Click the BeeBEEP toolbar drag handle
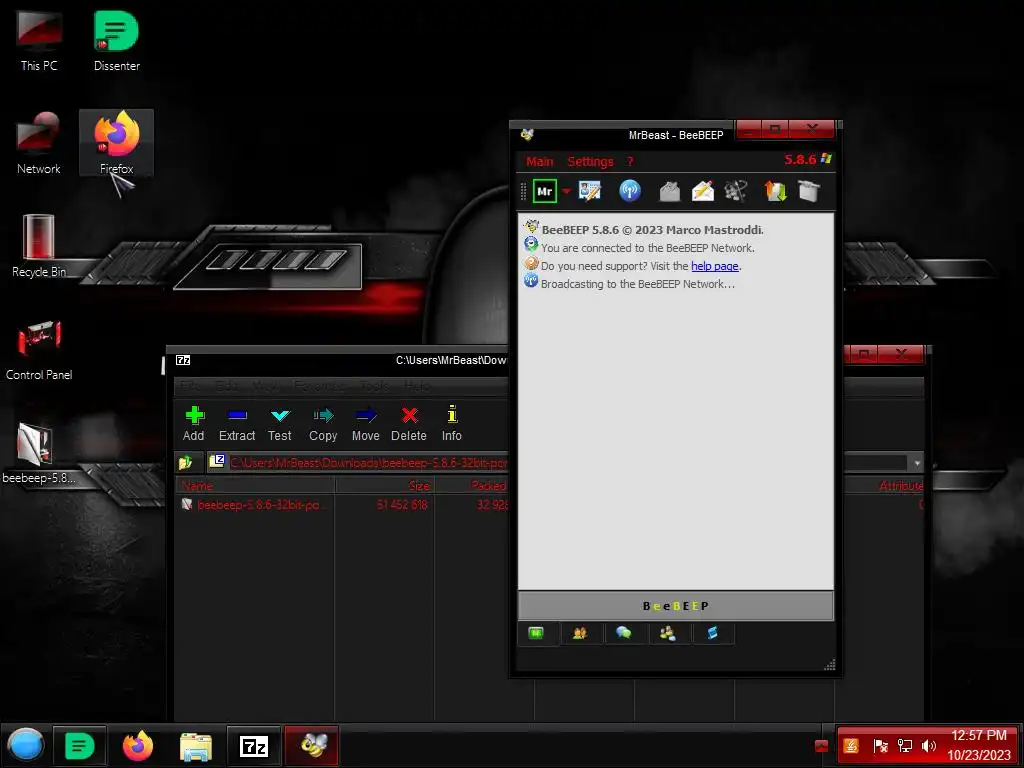1024x768 pixels. pos(523,191)
